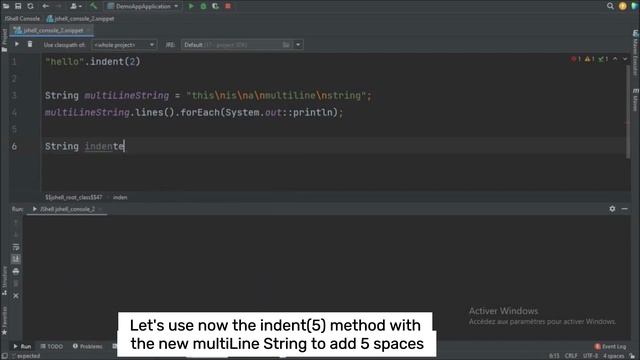Run with coverage using the shield icon
The image size is (640, 360).
pyautogui.click(x=216, y=6)
